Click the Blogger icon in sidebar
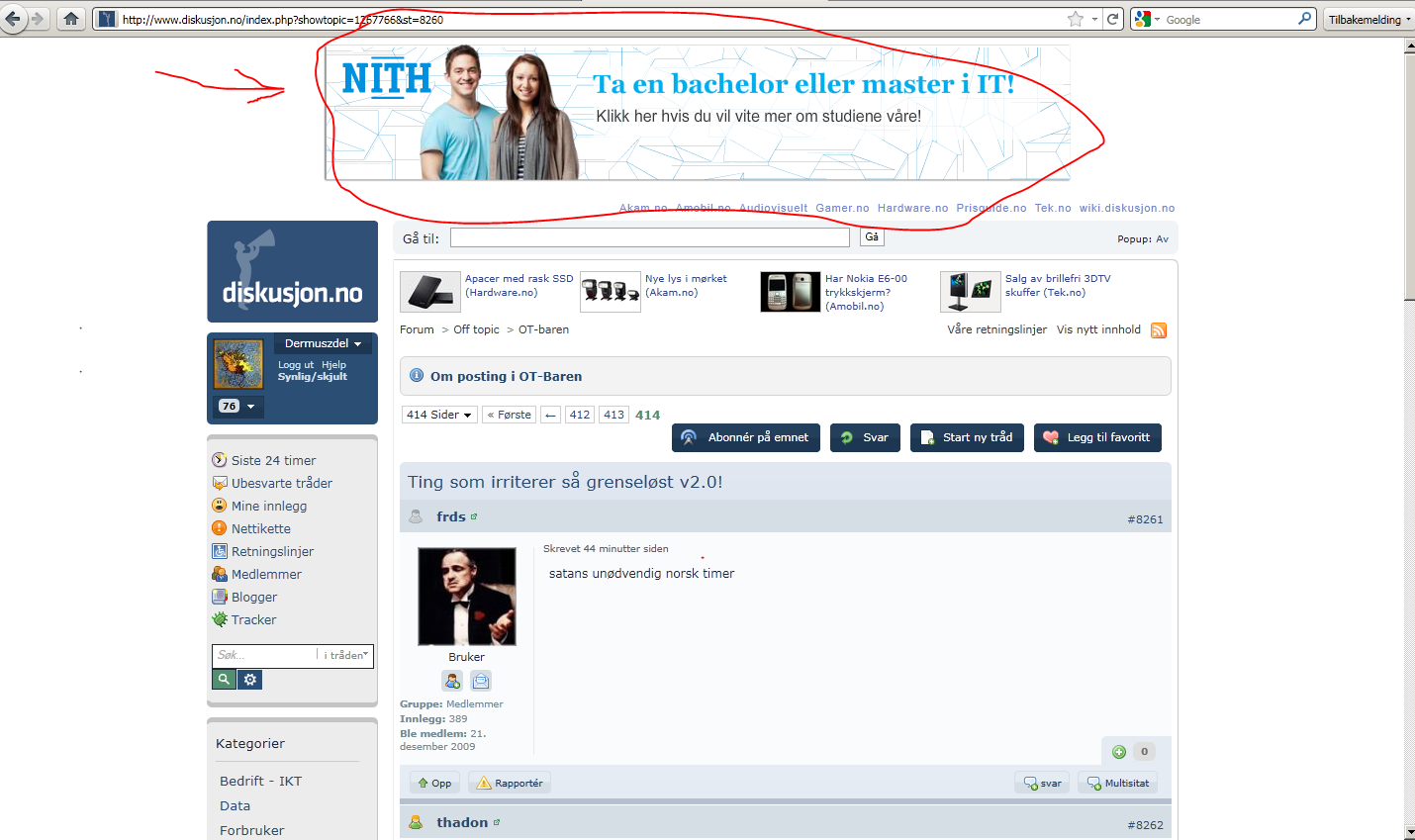 (220, 597)
